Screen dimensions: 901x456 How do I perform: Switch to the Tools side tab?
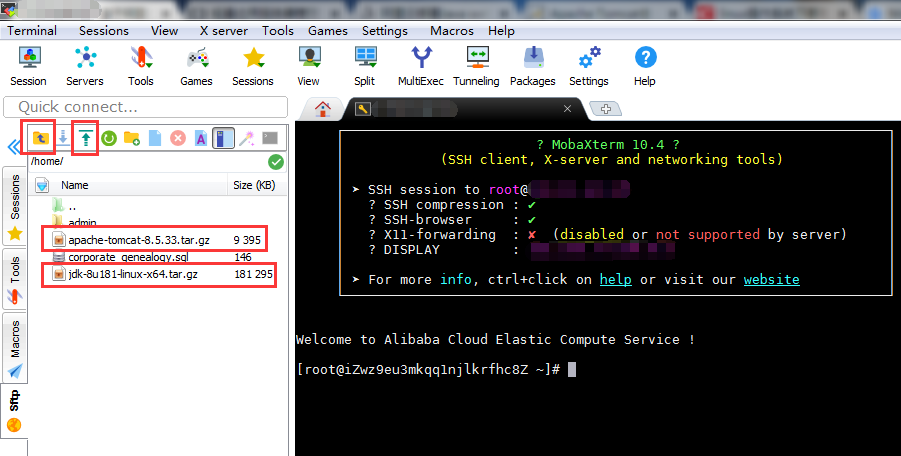[15, 279]
